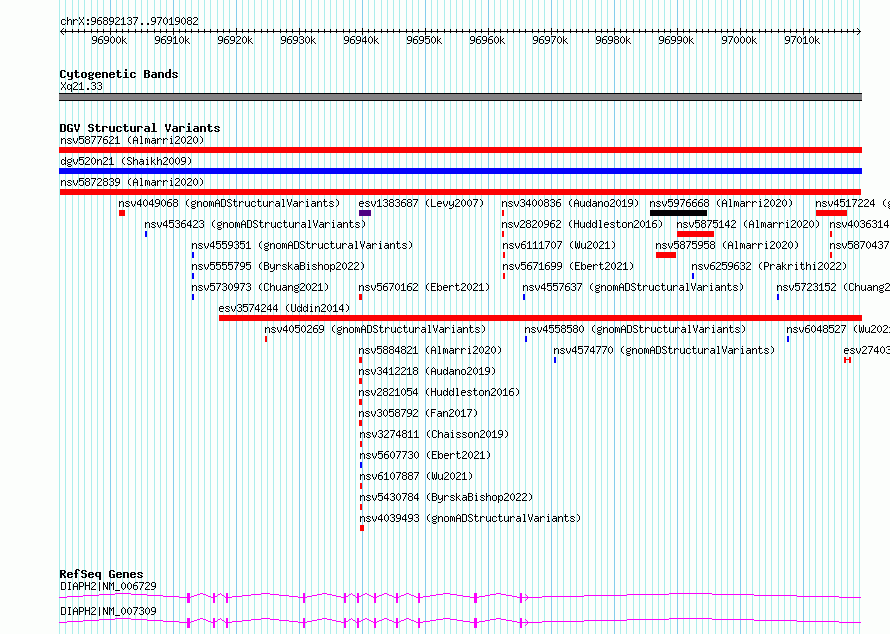890x634 pixels.
Task: Open the nsv5670162 (Ebert2021) label
Action: tap(424, 287)
